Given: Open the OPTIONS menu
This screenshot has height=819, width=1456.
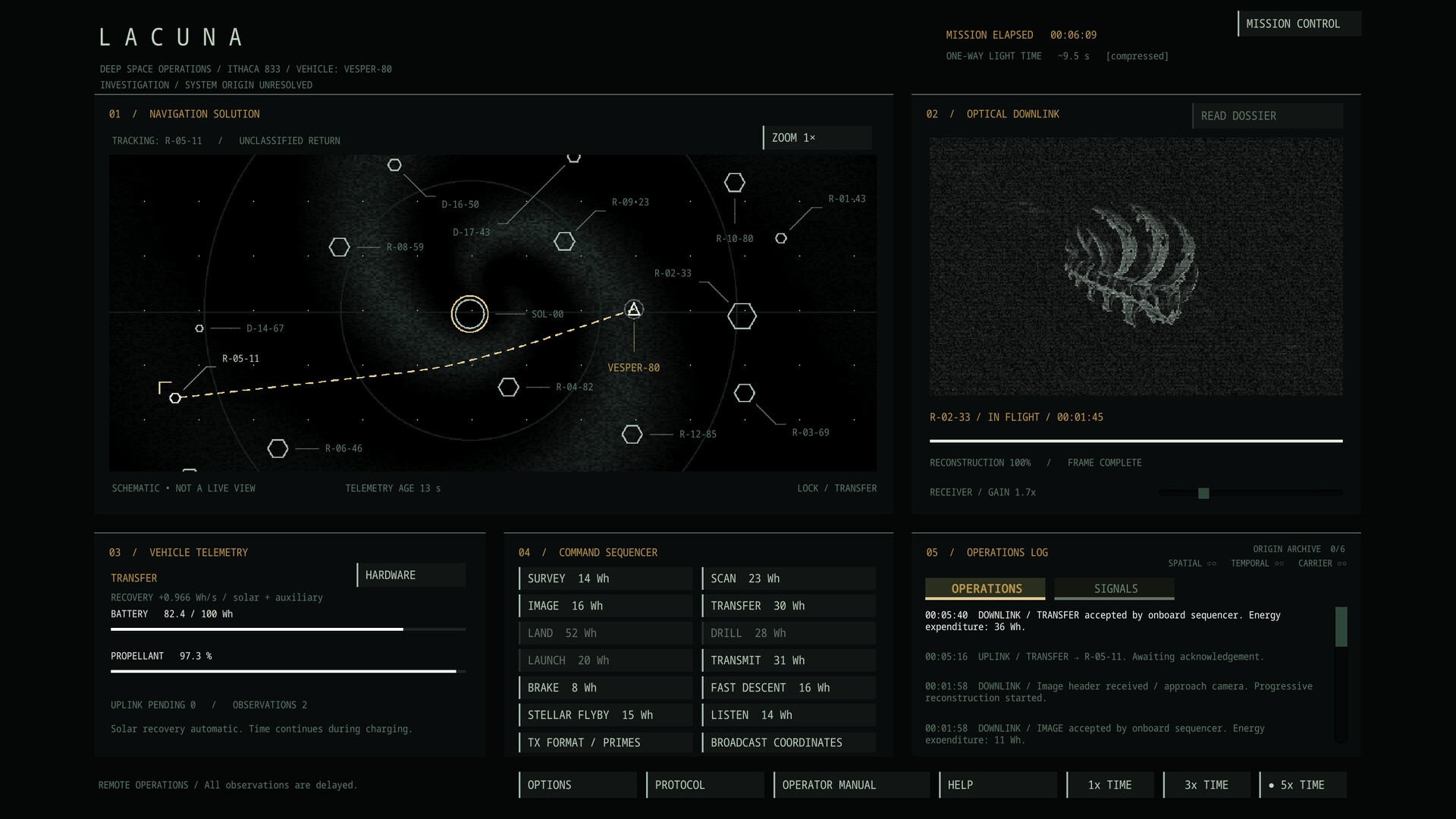Looking at the screenshot, I should [578, 785].
